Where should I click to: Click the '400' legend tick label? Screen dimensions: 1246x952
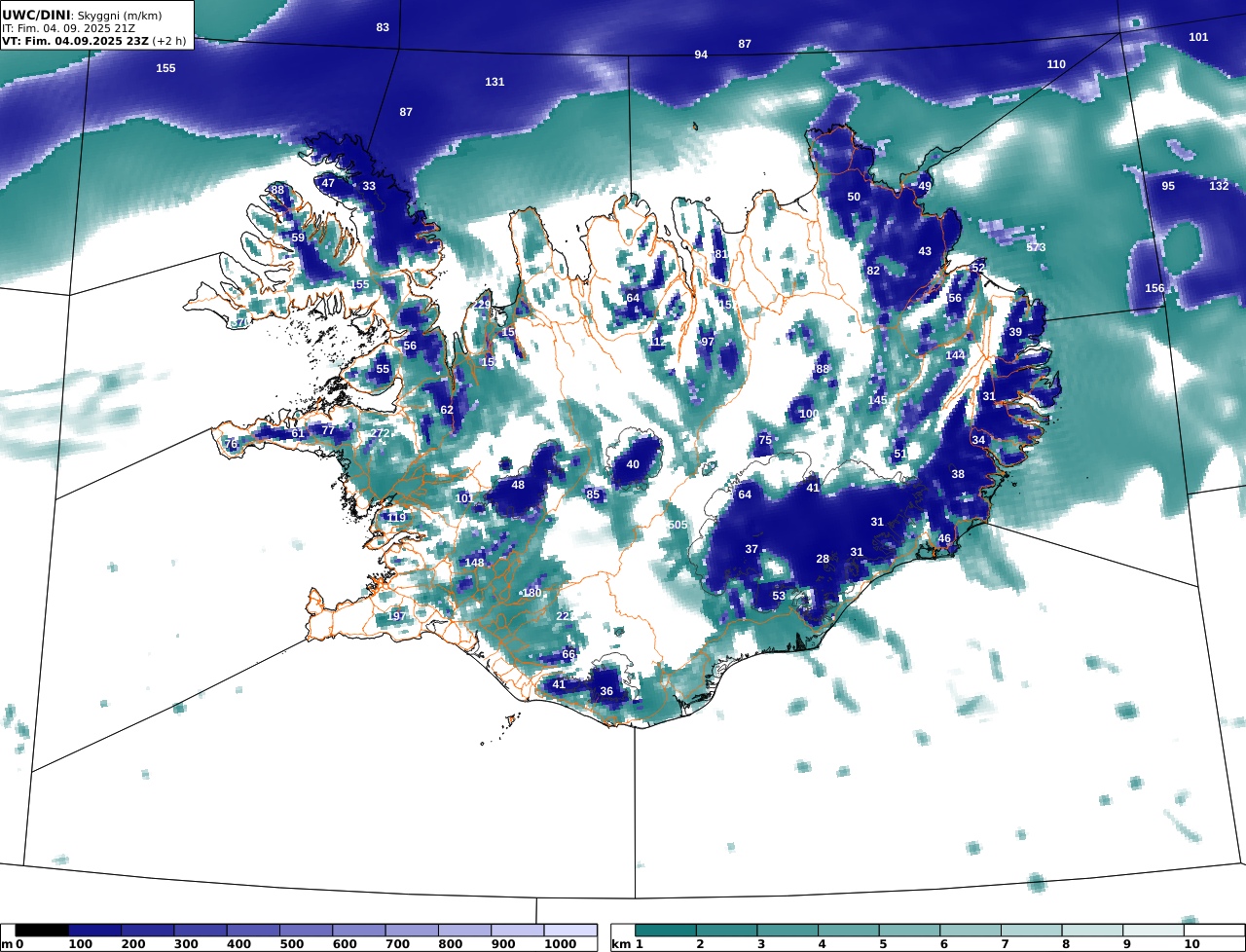[x=238, y=944]
